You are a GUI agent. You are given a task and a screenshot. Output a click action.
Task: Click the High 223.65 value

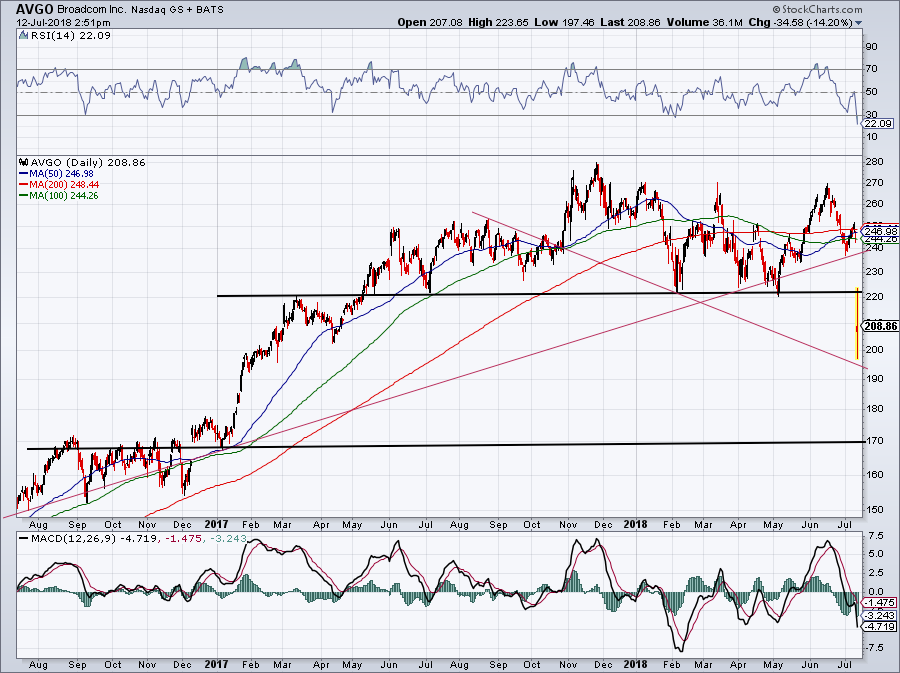[498, 22]
